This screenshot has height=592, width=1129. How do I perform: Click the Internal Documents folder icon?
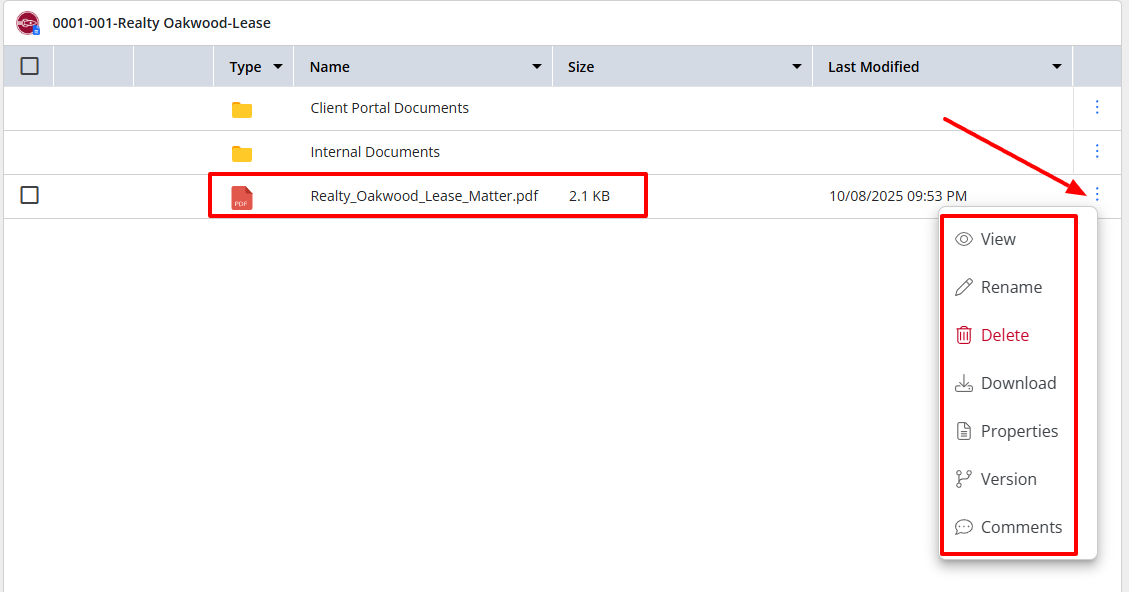coord(241,152)
